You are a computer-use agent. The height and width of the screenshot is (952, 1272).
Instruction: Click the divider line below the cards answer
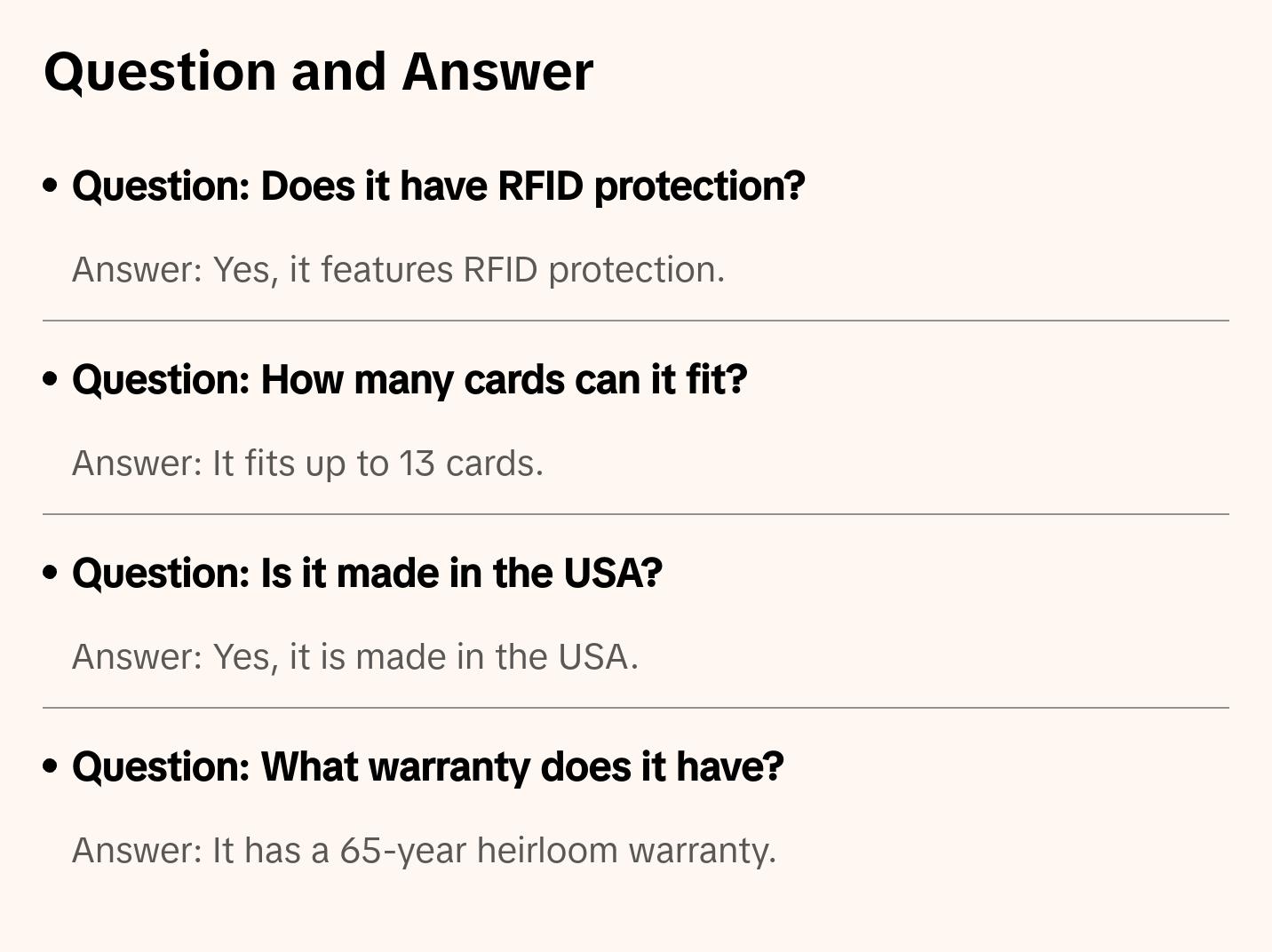pyautogui.click(x=636, y=514)
